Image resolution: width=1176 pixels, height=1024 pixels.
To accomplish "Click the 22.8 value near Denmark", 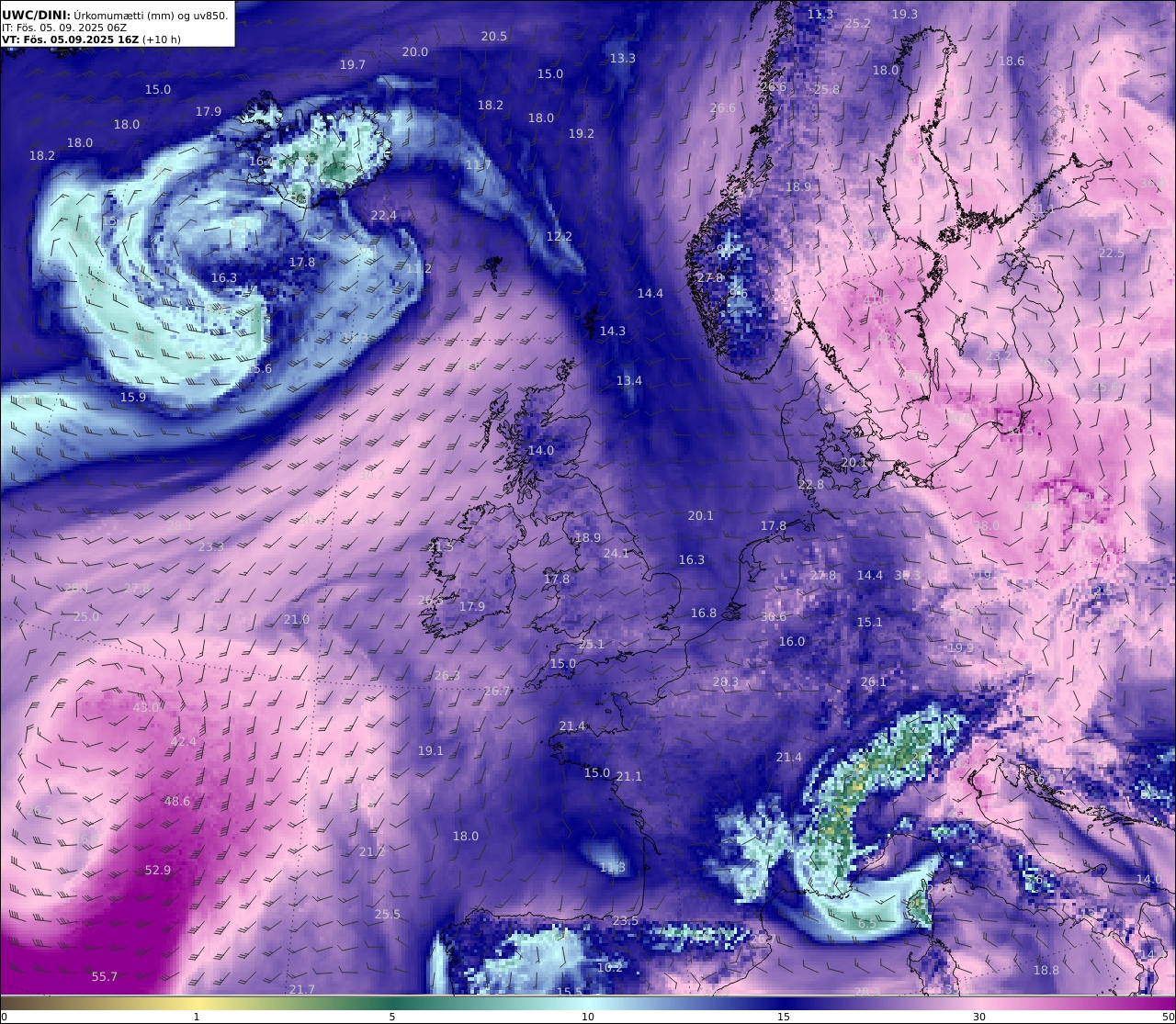I will (x=811, y=484).
